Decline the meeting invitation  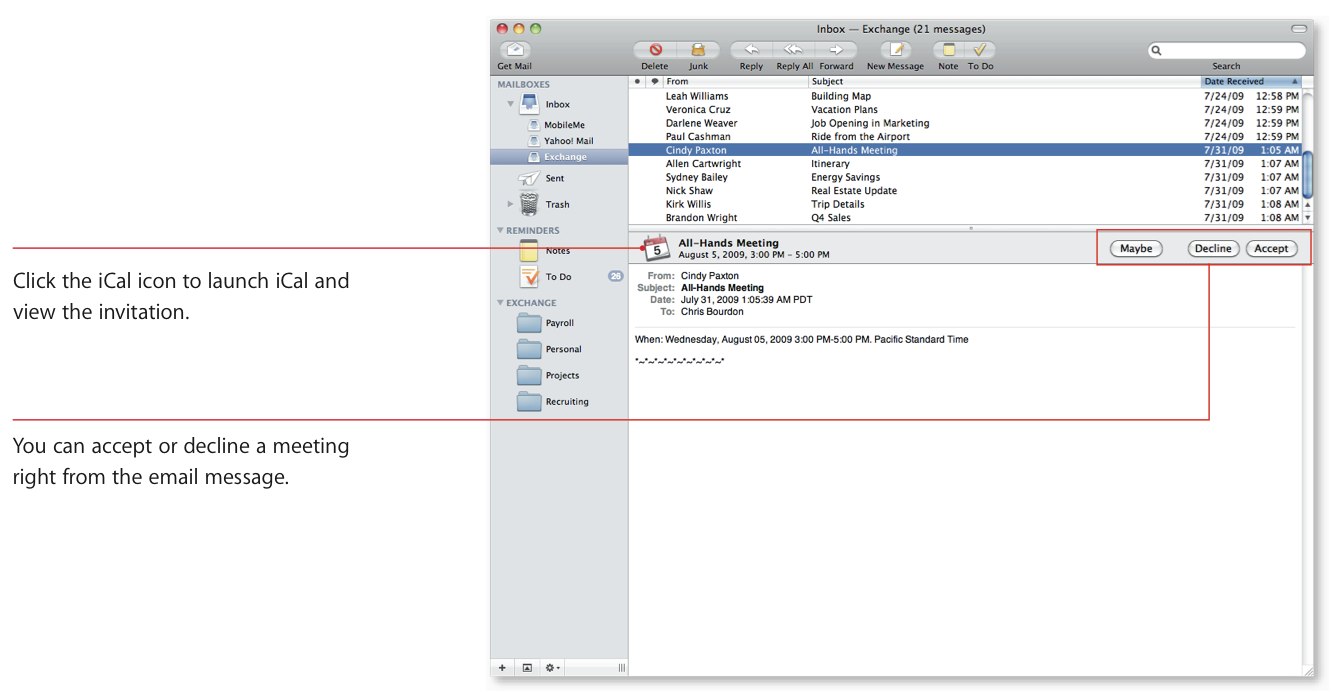[1213, 249]
